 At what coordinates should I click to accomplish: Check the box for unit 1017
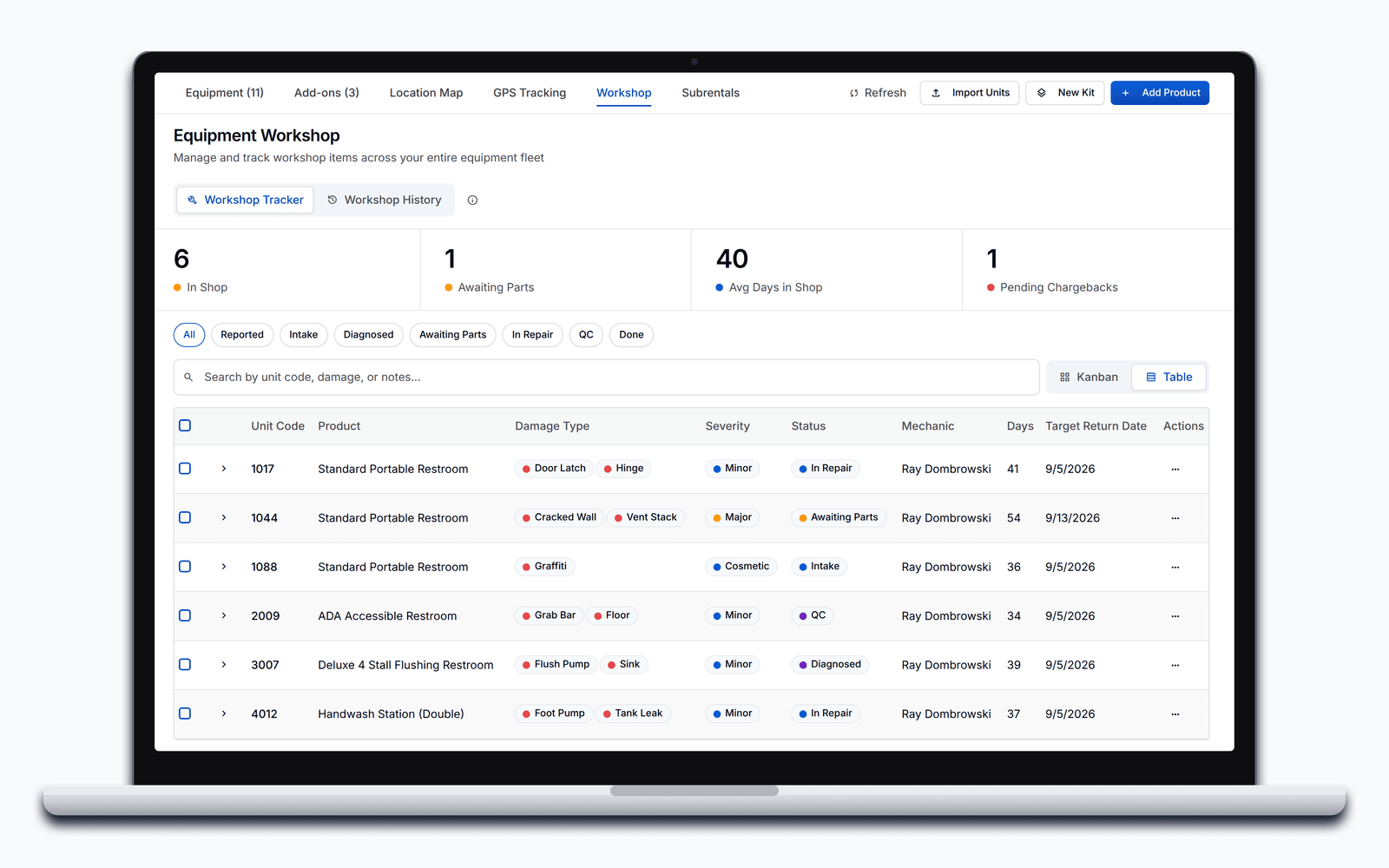tap(185, 469)
